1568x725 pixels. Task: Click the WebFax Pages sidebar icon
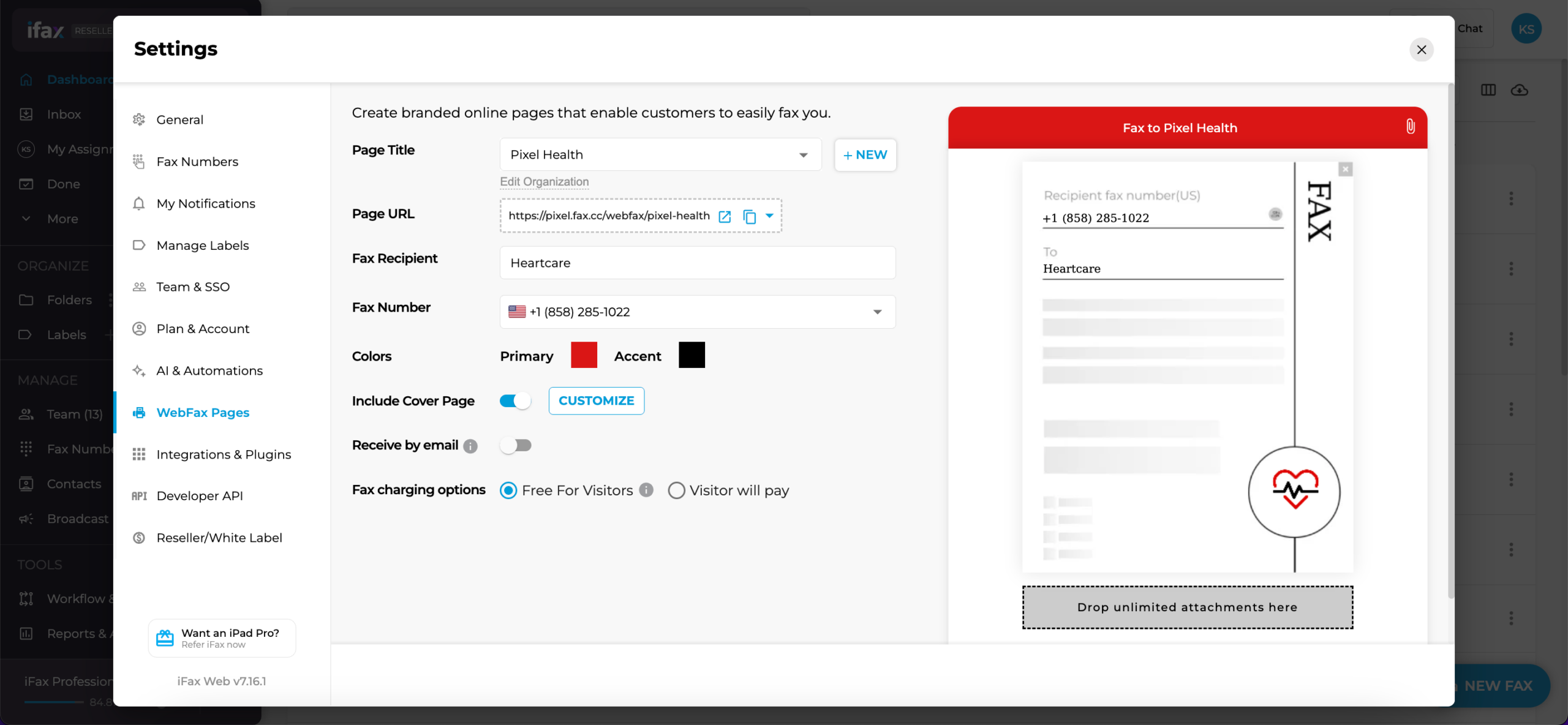[x=139, y=412]
